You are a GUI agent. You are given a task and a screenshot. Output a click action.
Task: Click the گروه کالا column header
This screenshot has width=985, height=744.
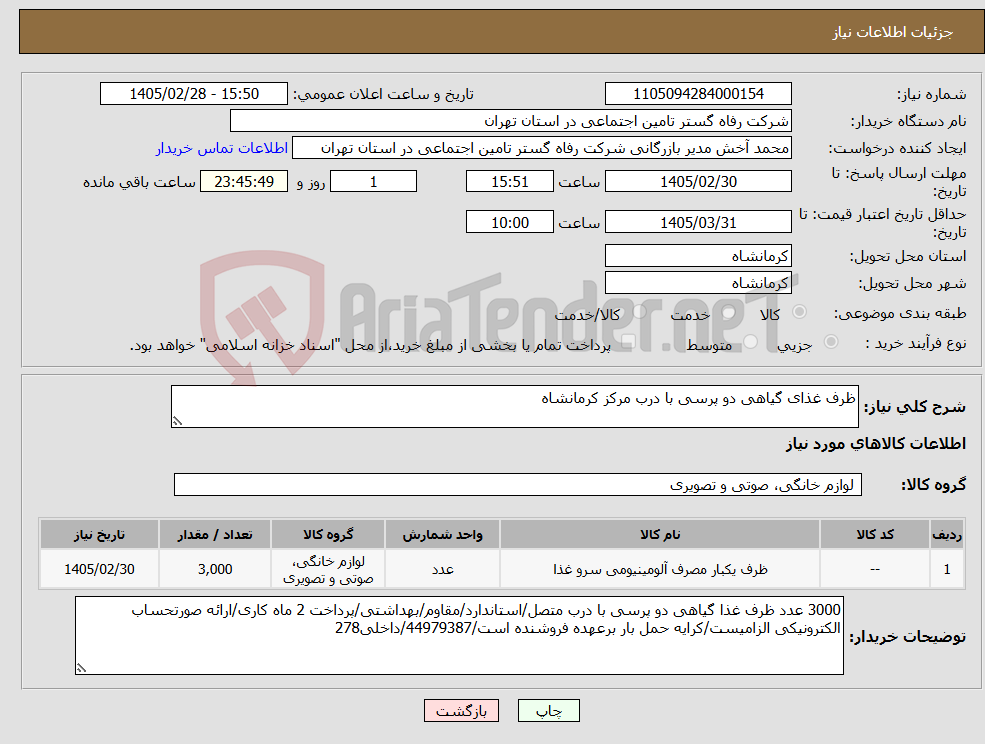[x=328, y=534]
